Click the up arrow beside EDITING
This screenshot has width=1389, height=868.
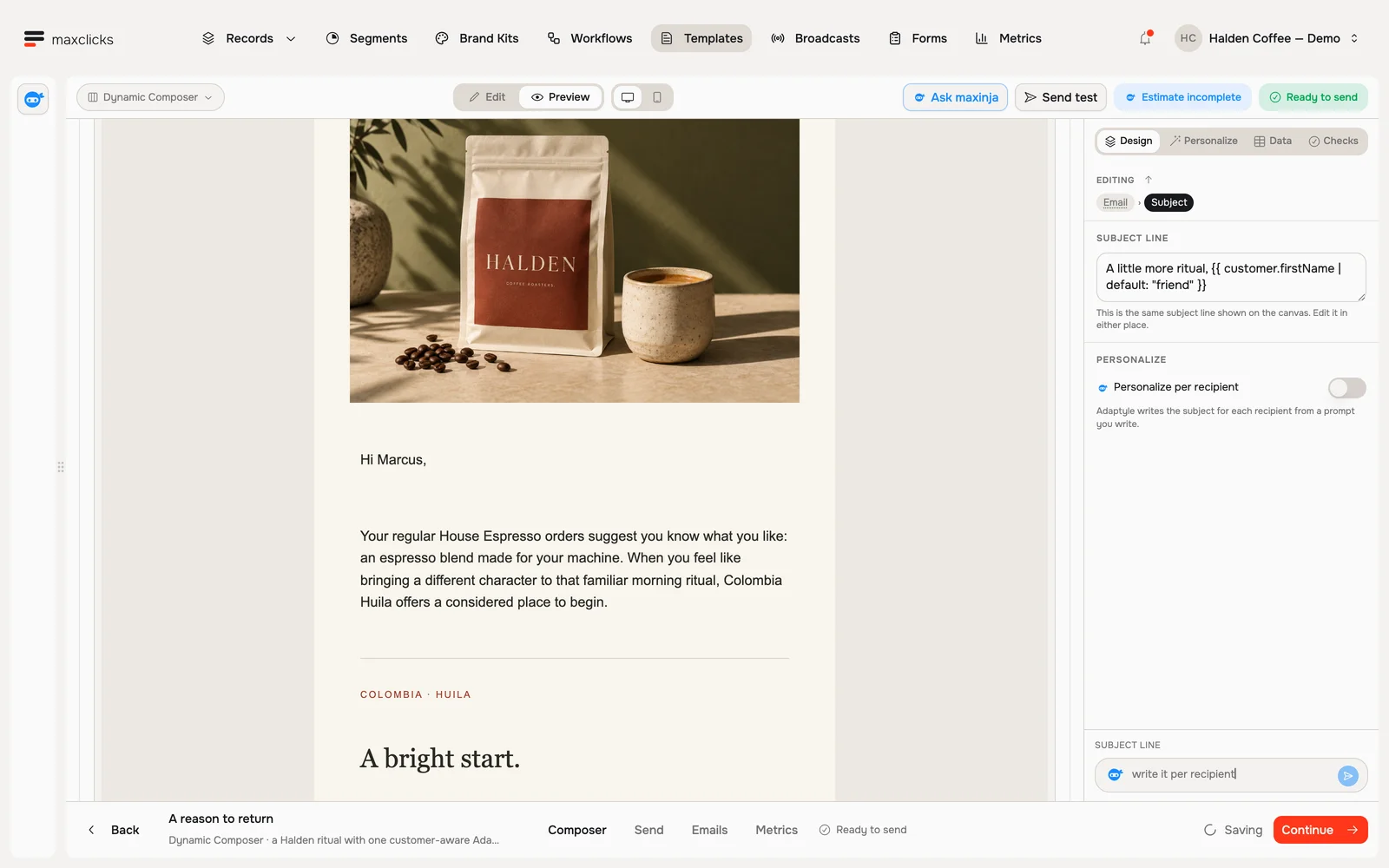1149,180
